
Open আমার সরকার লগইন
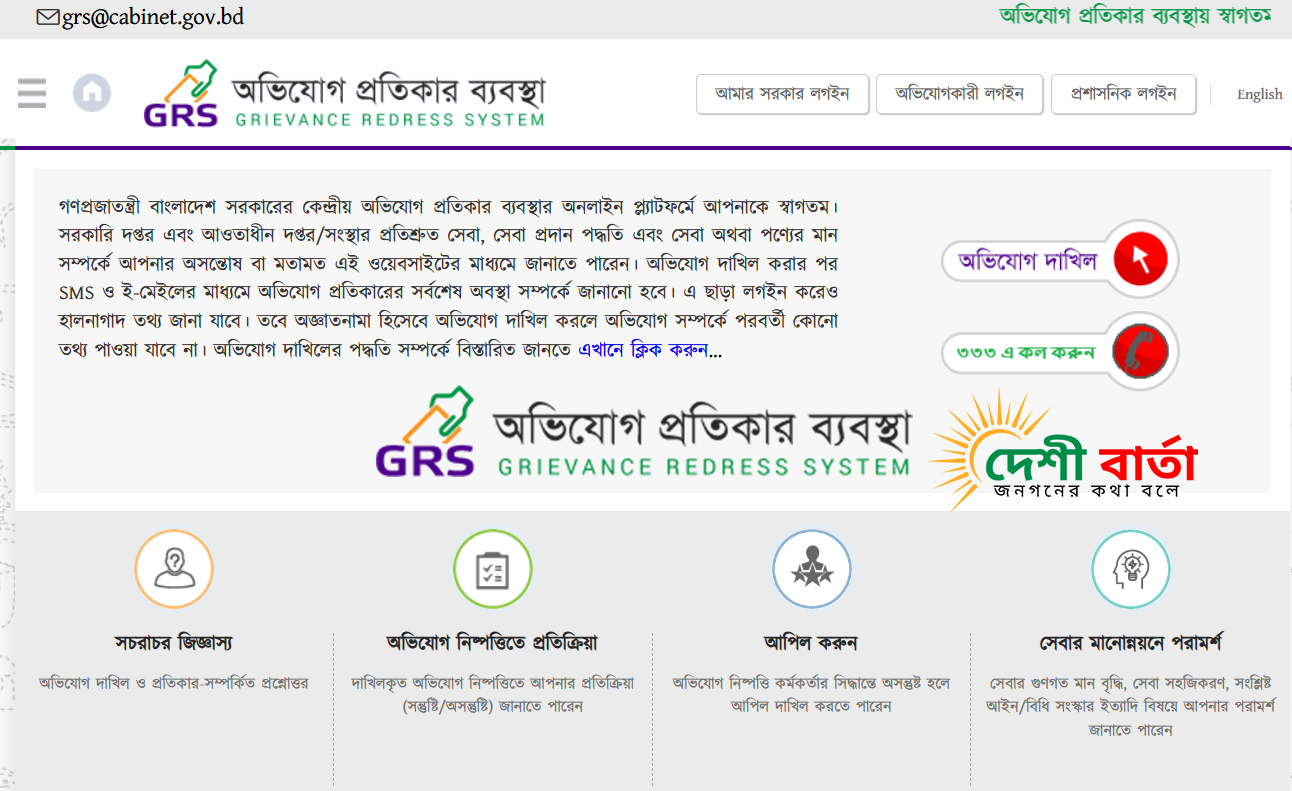782,94
